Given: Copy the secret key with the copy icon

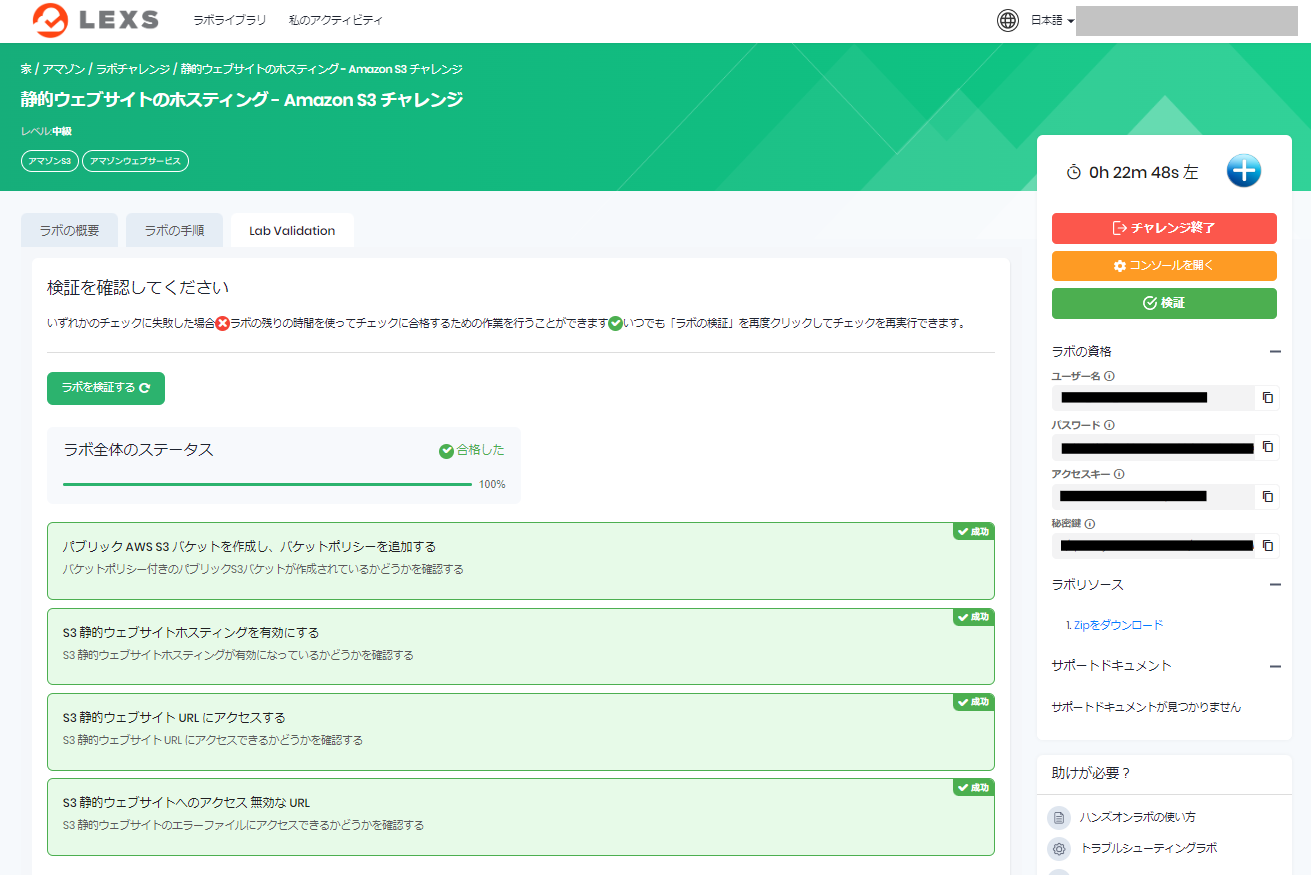Looking at the screenshot, I should (x=1267, y=545).
